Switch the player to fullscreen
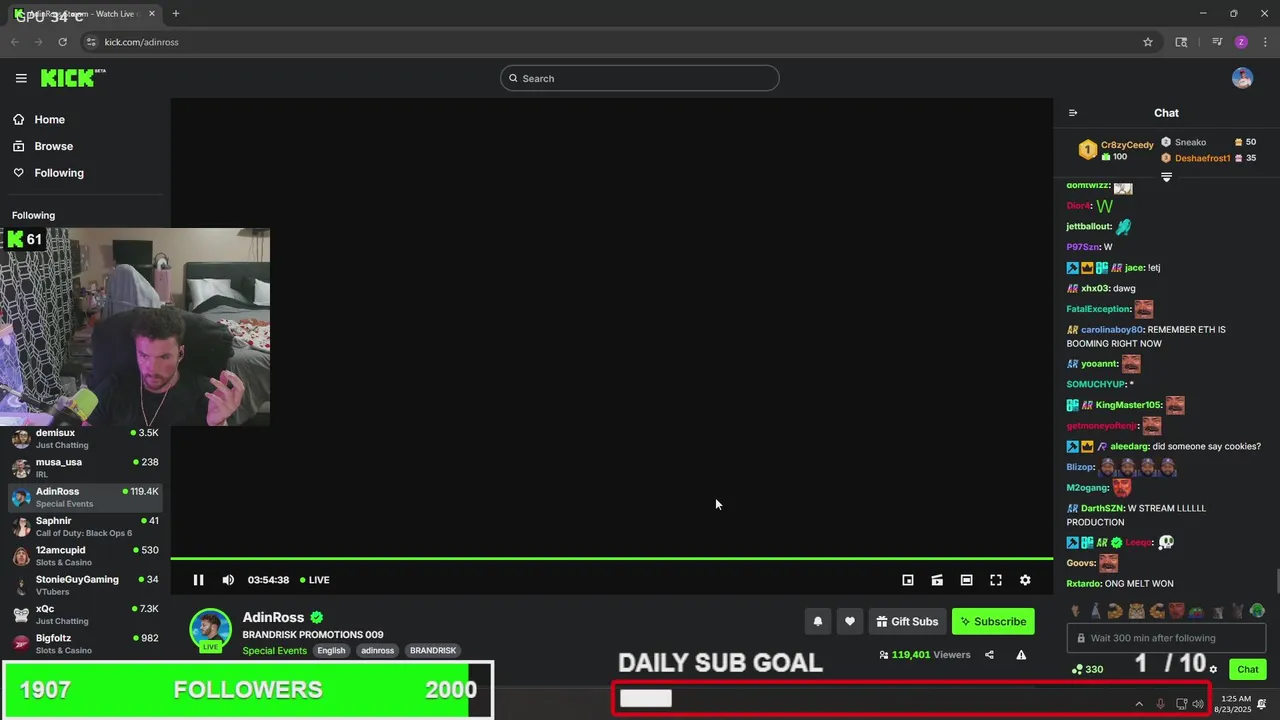The width and height of the screenshot is (1280, 720). click(x=996, y=580)
